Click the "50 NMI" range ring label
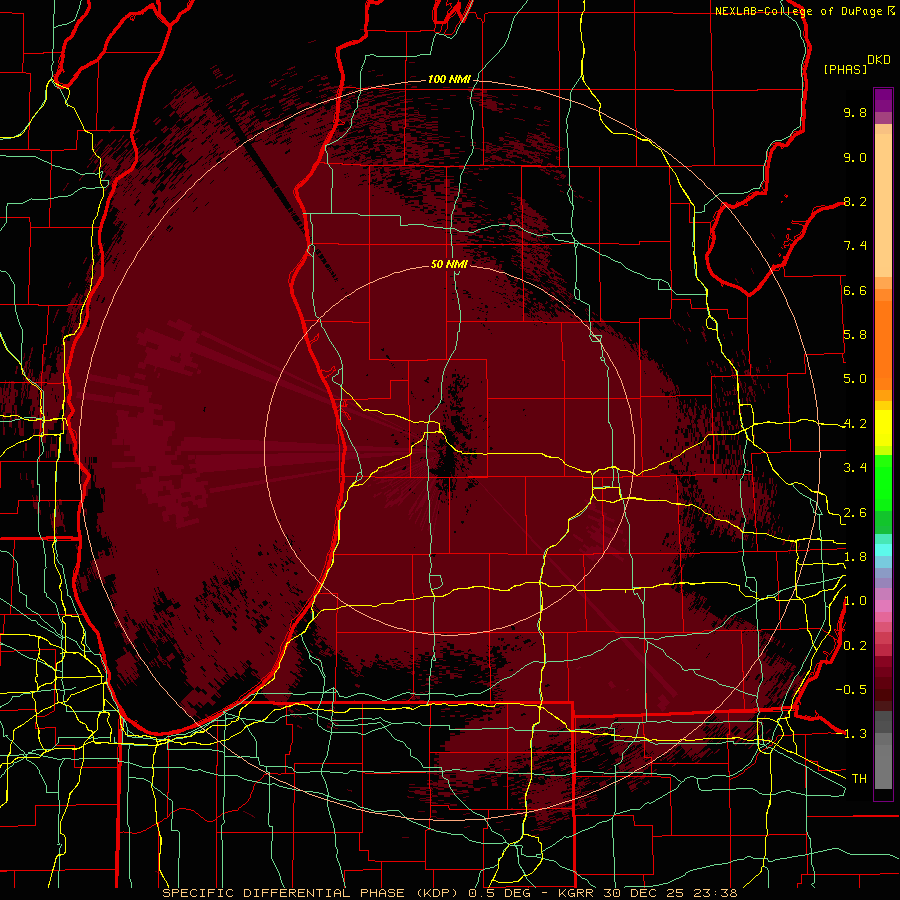 click(x=449, y=264)
